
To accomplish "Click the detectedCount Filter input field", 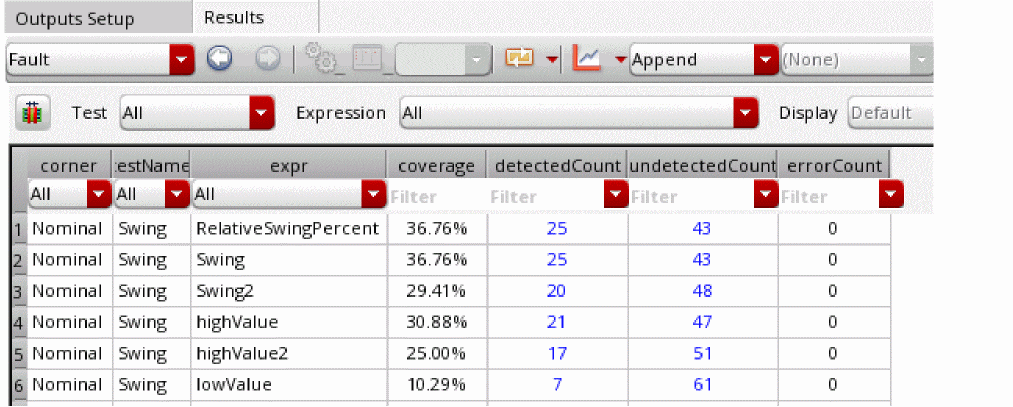I will click(546, 196).
